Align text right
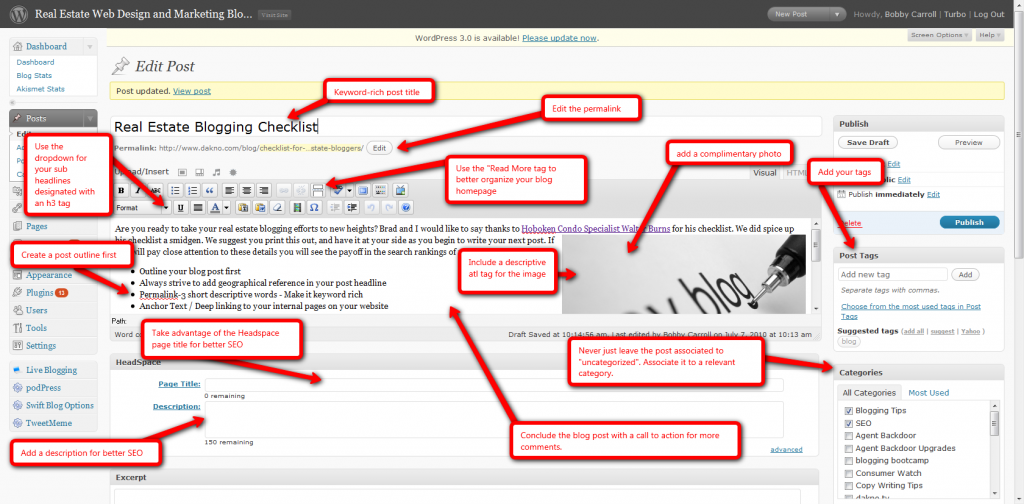Image resolution: width=1024 pixels, height=504 pixels. click(264, 190)
